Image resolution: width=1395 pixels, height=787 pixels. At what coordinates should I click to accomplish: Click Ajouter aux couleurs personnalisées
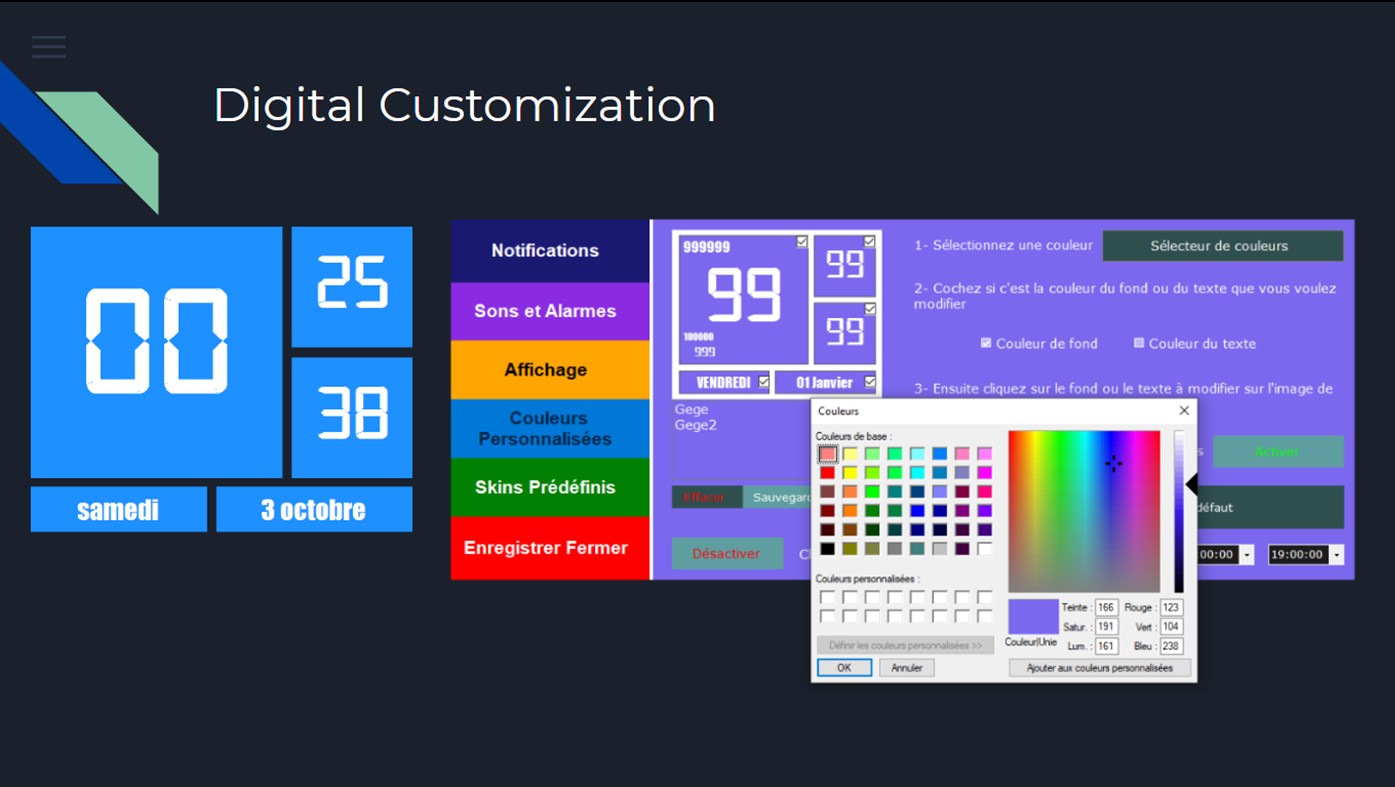(x=1100, y=667)
